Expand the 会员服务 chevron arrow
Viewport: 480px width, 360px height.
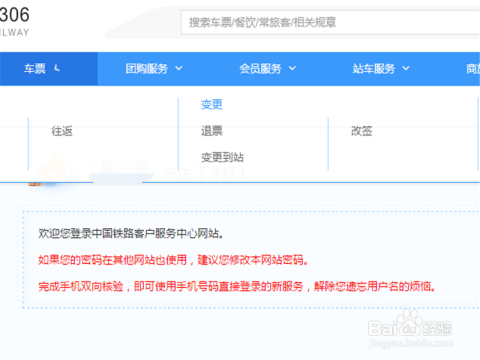coord(292,68)
